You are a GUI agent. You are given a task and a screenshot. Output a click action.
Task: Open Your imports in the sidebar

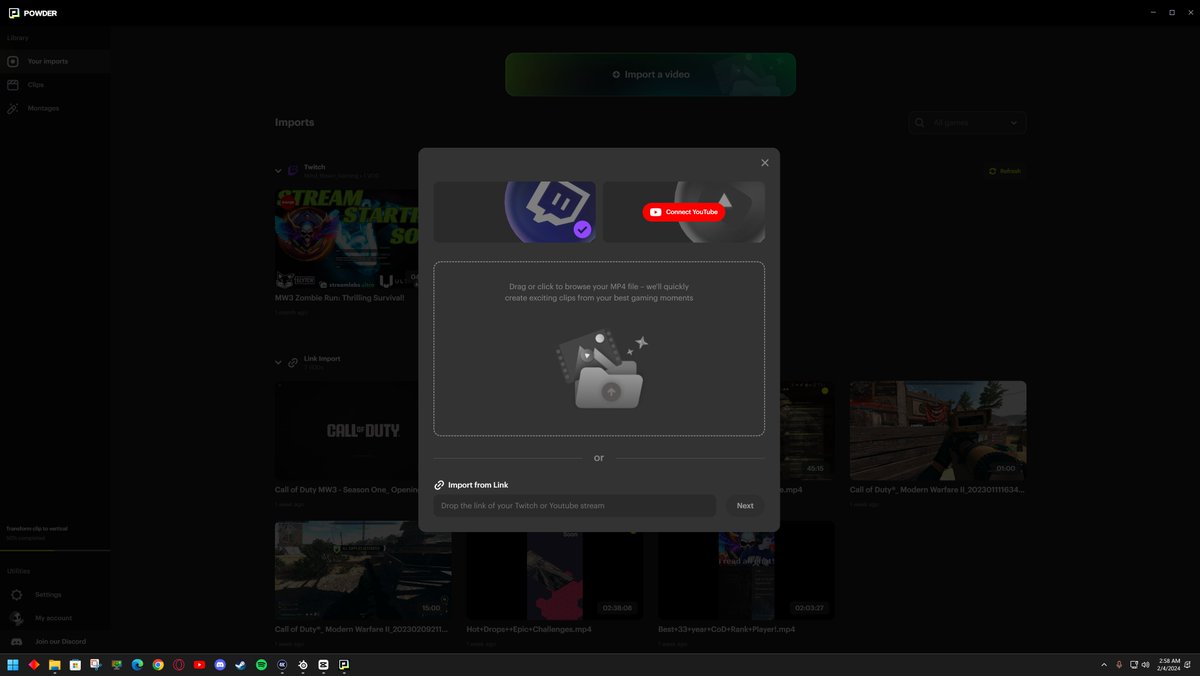click(x=55, y=61)
